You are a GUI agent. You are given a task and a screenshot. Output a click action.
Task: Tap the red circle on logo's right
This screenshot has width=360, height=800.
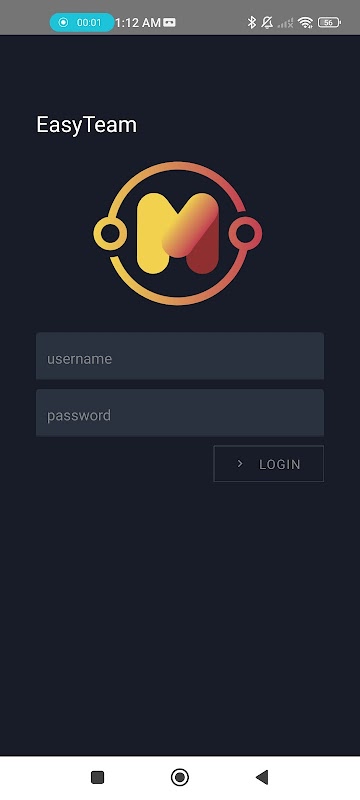(x=245, y=234)
